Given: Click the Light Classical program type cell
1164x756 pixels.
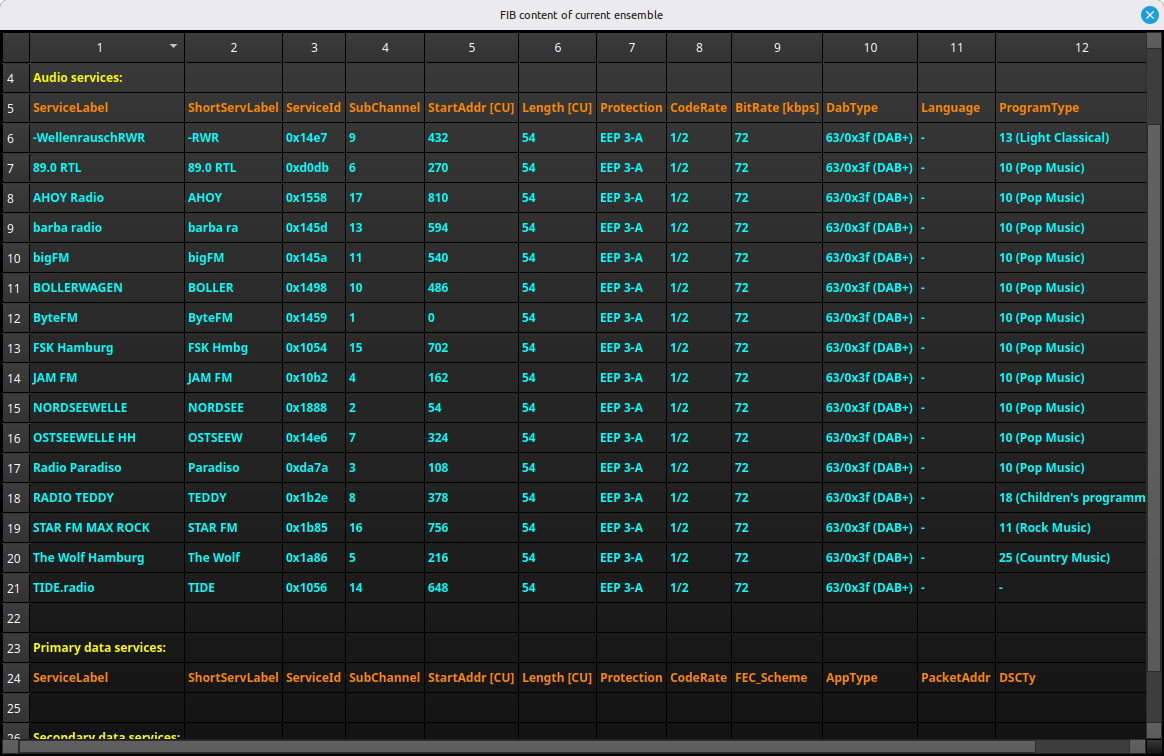Looking at the screenshot, I should pyautogui.click(x=1070, y=138).
